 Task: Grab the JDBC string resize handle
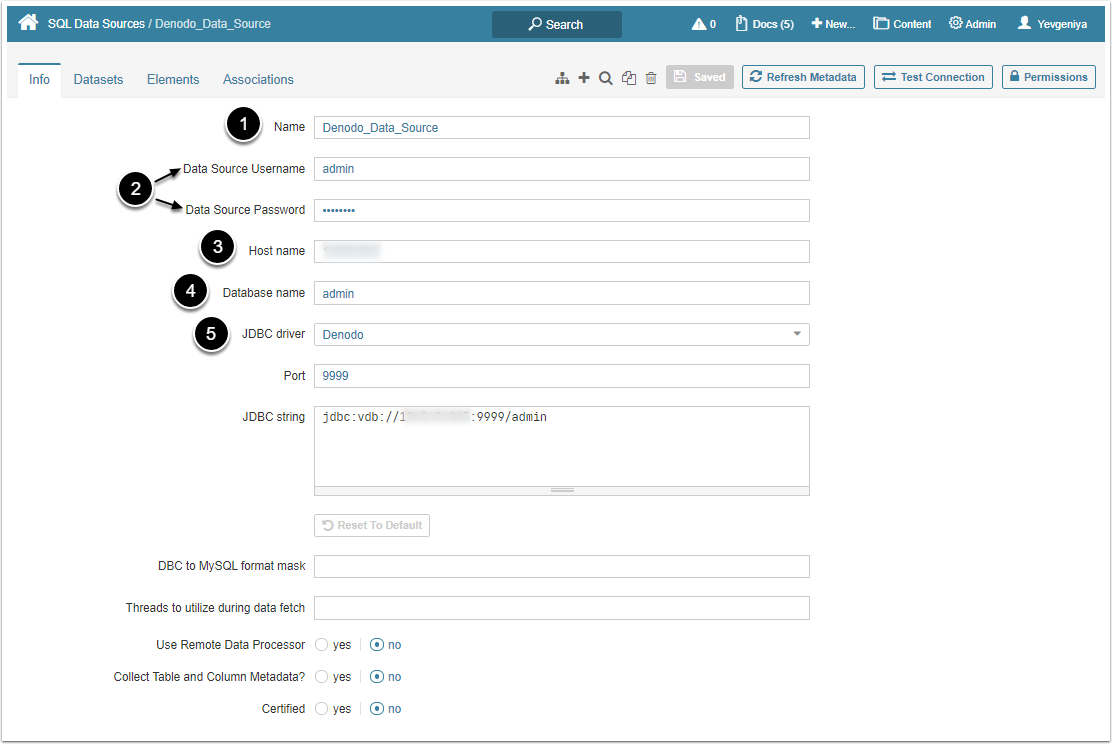562,491
